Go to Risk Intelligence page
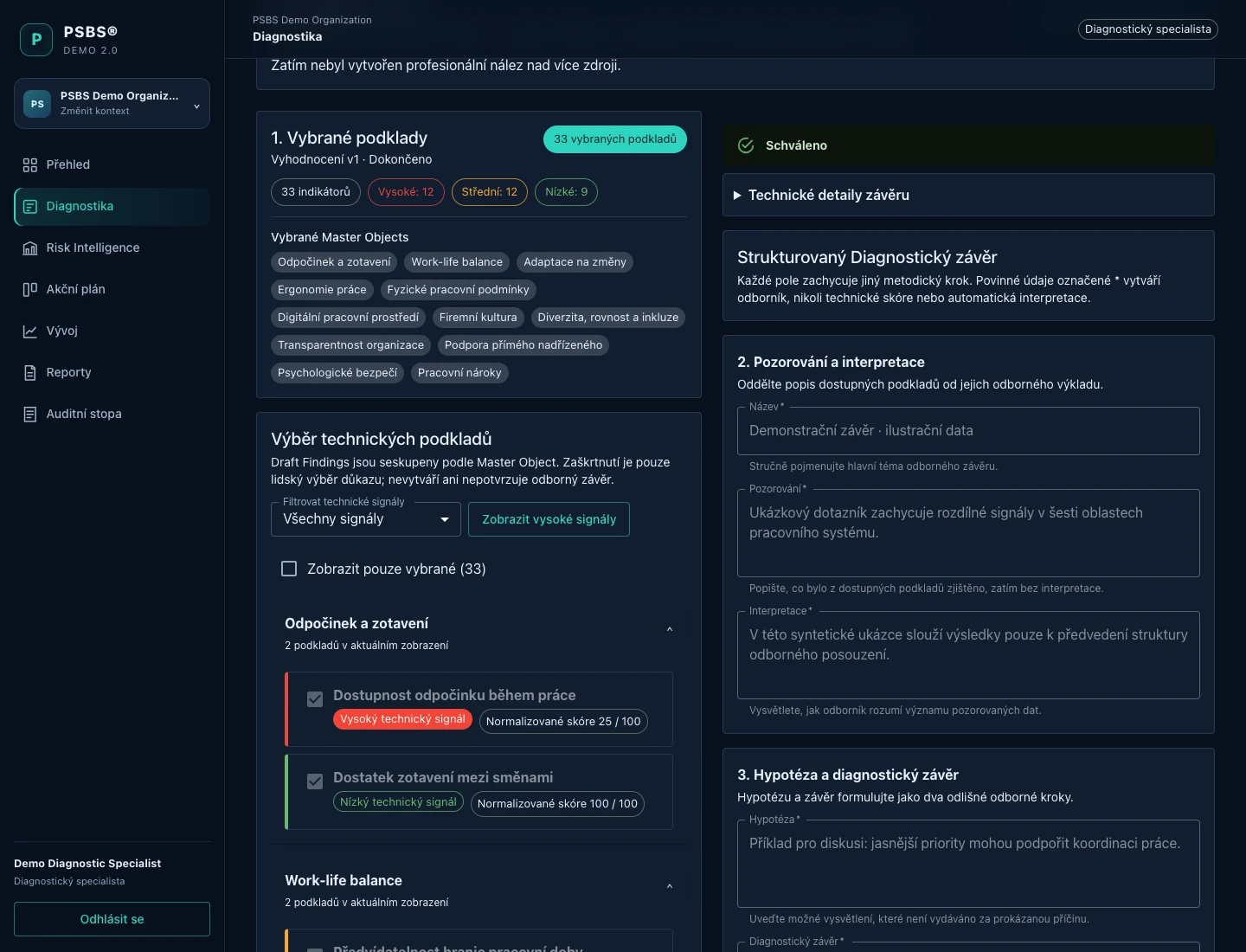The image size is (1246, 952). (112, 248)
